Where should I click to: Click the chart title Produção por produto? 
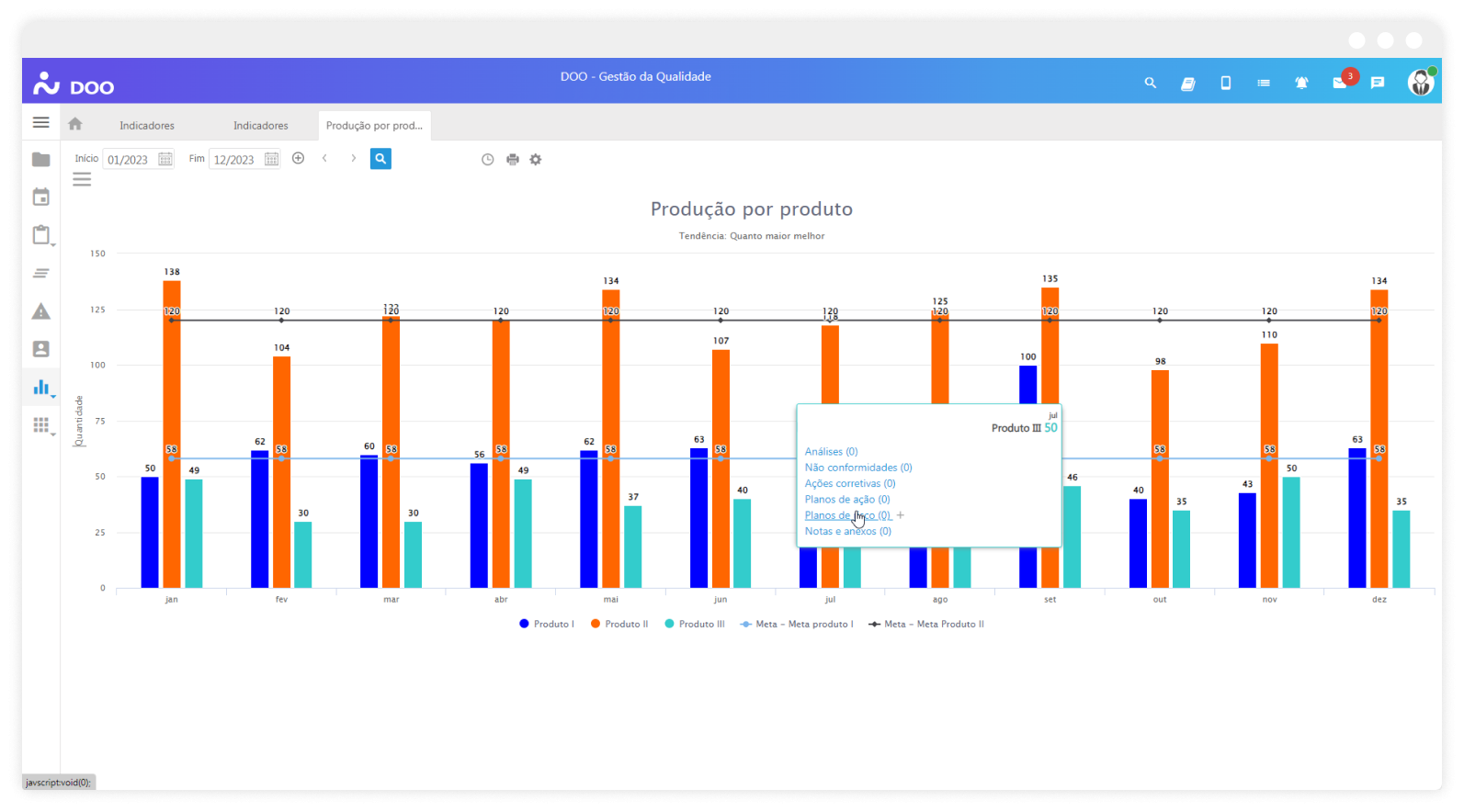(751, 209)
